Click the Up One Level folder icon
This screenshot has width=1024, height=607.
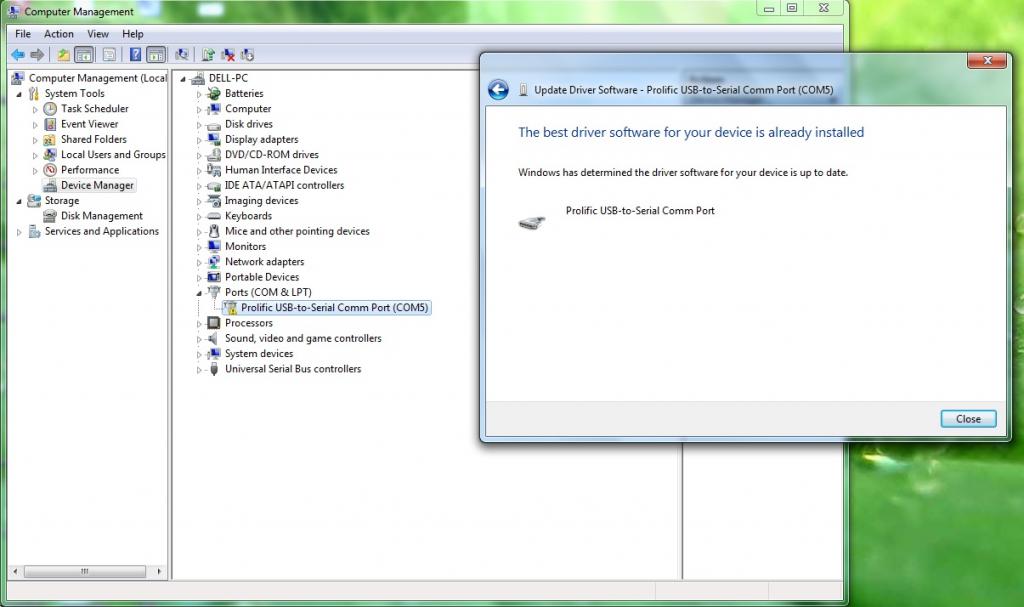63,55
